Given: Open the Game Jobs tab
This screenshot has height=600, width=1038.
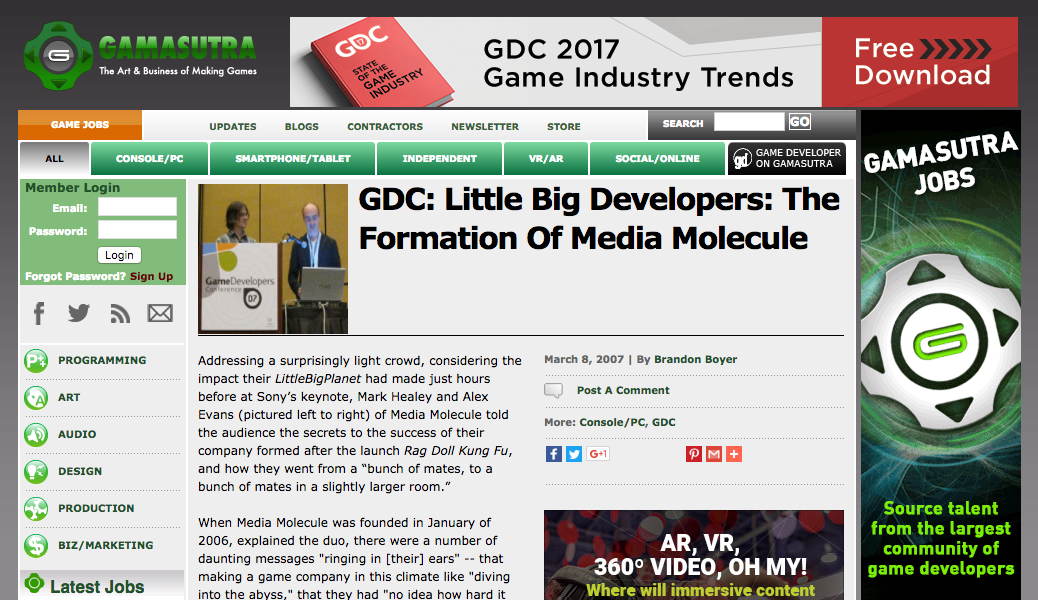Looking at the screenshot, I should 80,125.
